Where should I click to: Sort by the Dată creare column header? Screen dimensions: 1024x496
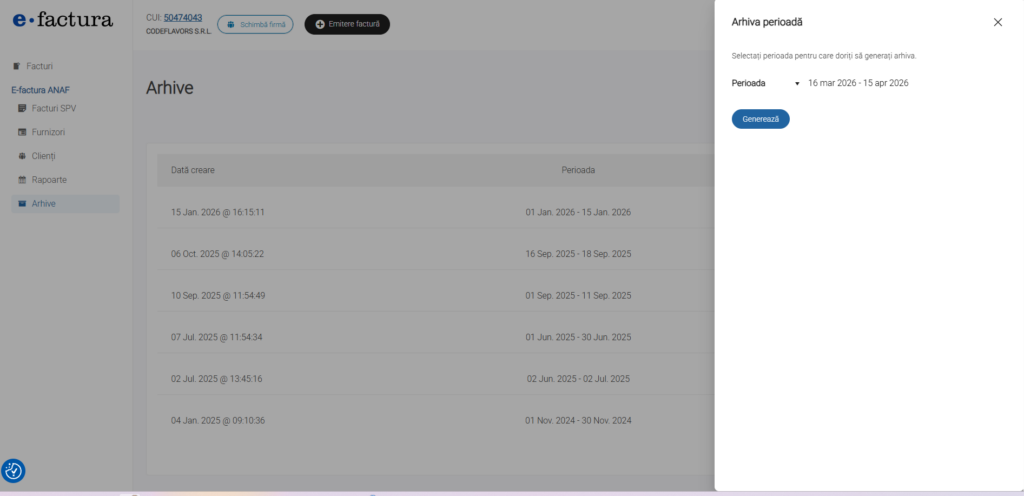point(193,170)
